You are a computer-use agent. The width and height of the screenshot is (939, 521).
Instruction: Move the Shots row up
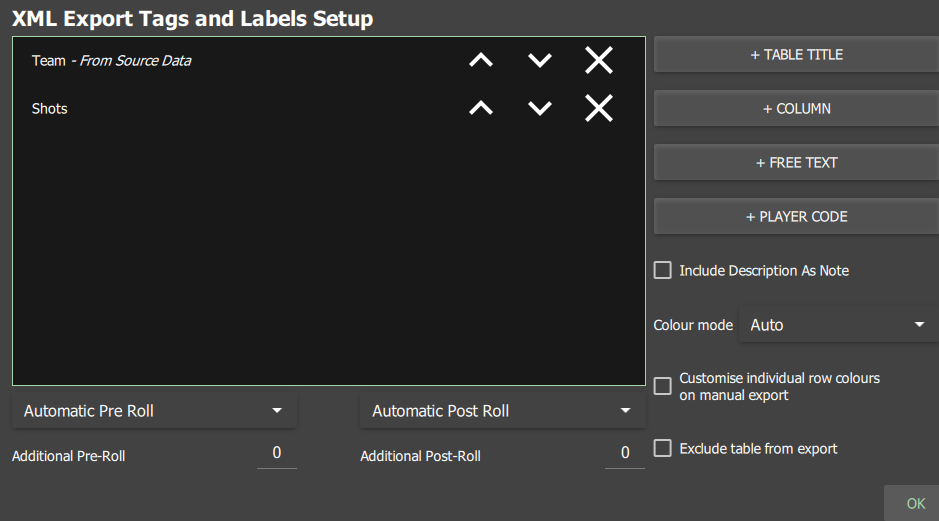[x=481, y=108]
